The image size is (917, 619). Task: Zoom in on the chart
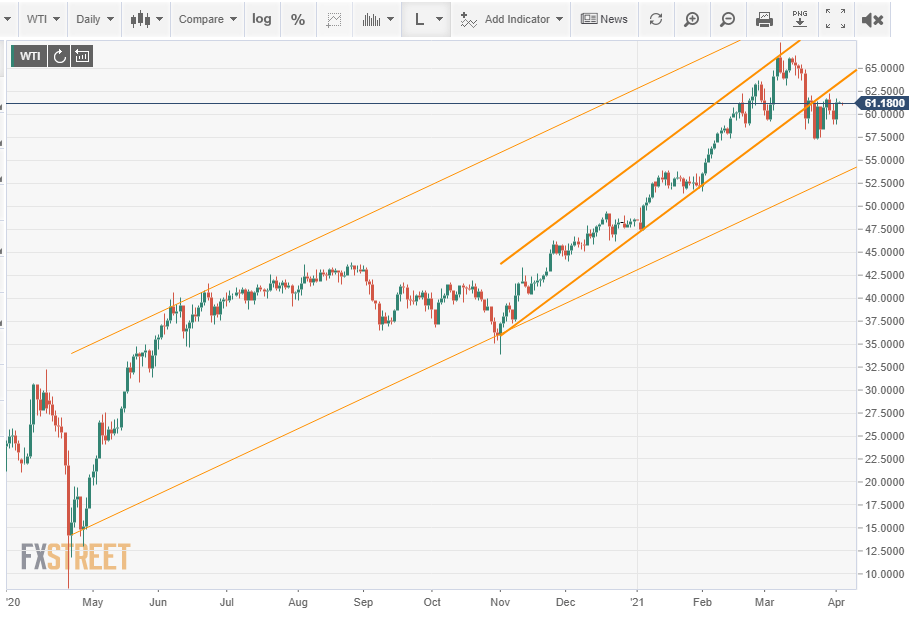click(692, 19)
